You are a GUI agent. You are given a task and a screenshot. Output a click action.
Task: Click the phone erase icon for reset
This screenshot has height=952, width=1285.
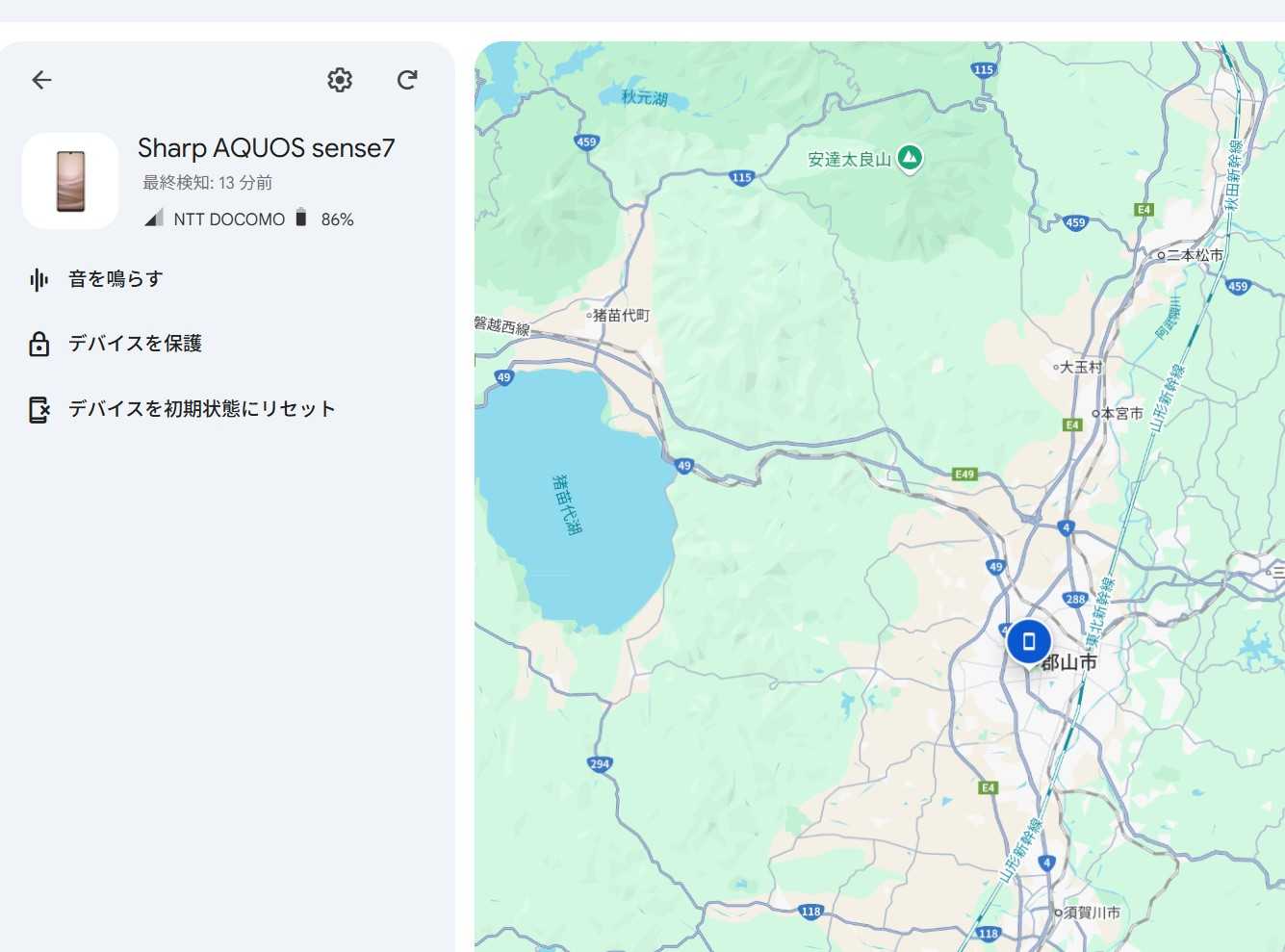tap(39, 409)
